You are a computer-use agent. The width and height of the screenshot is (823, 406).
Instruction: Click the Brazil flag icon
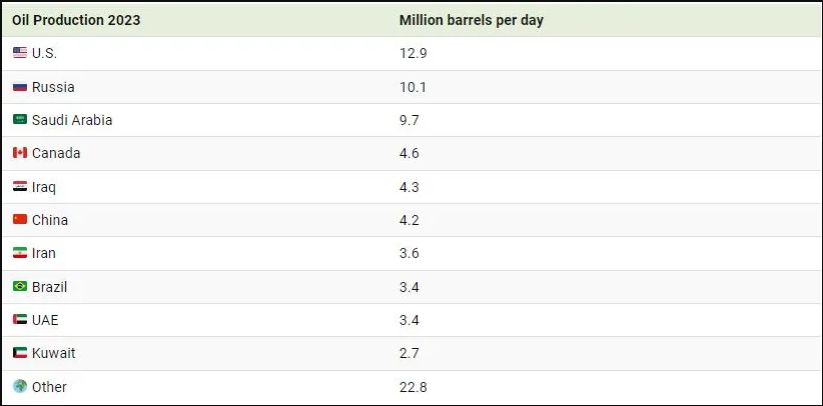[20, 287]
